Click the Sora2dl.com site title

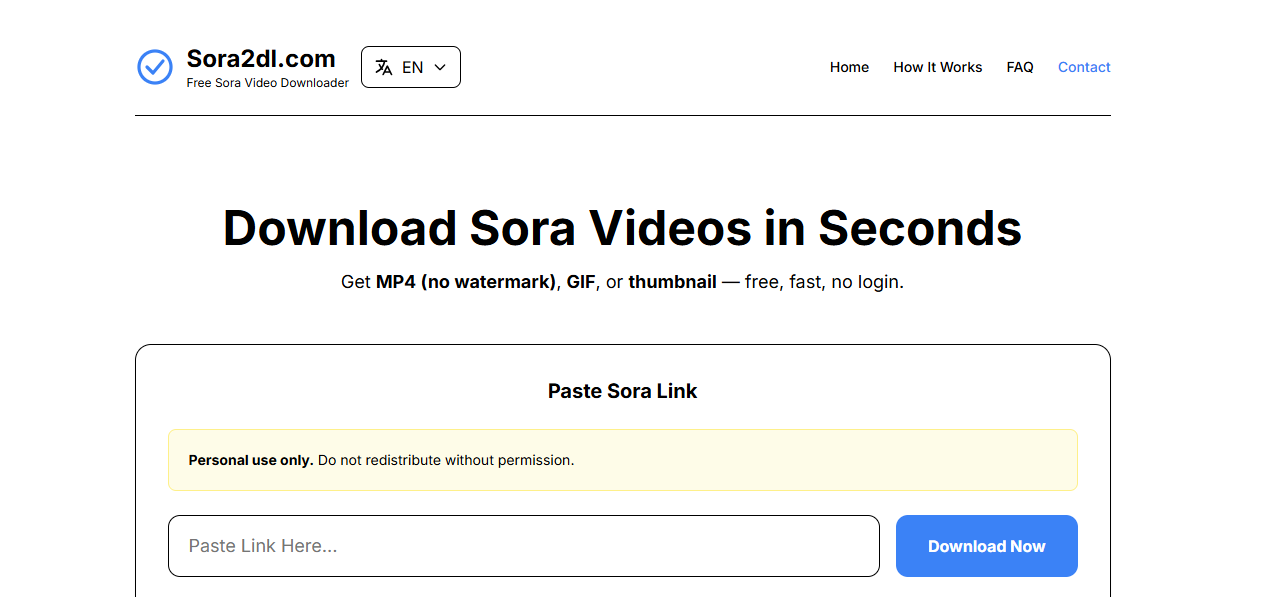pos(261,58)
